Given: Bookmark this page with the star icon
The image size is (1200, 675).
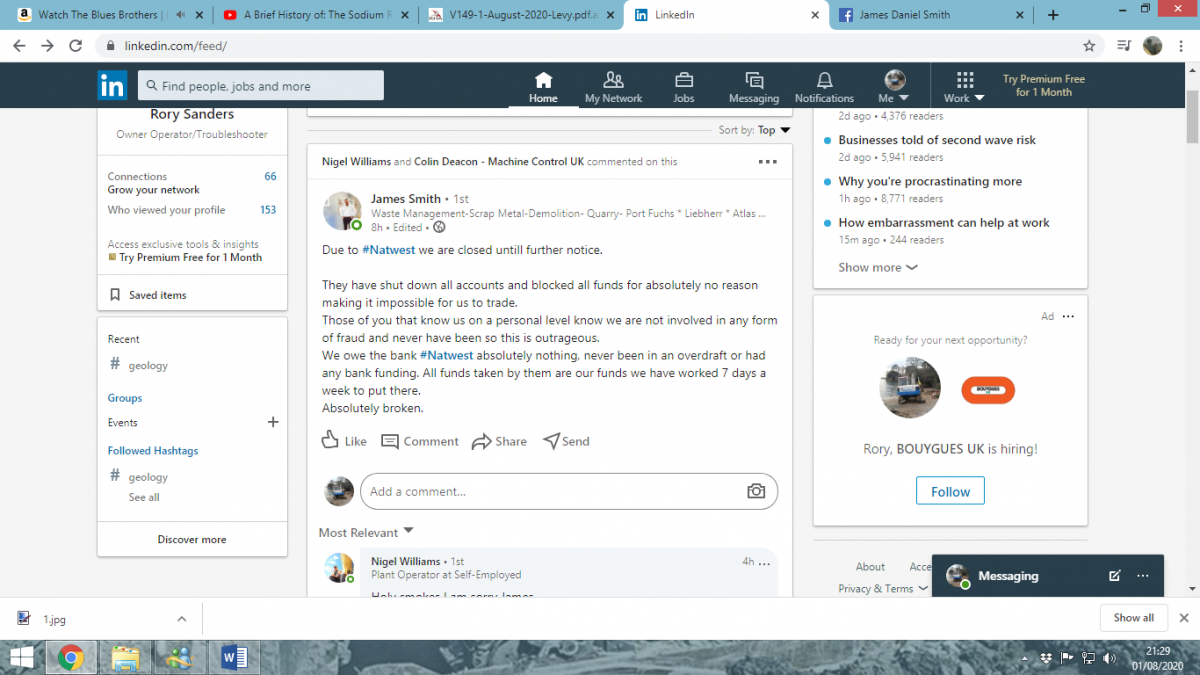Looking at the screenshot, I should coord(1089,46).
